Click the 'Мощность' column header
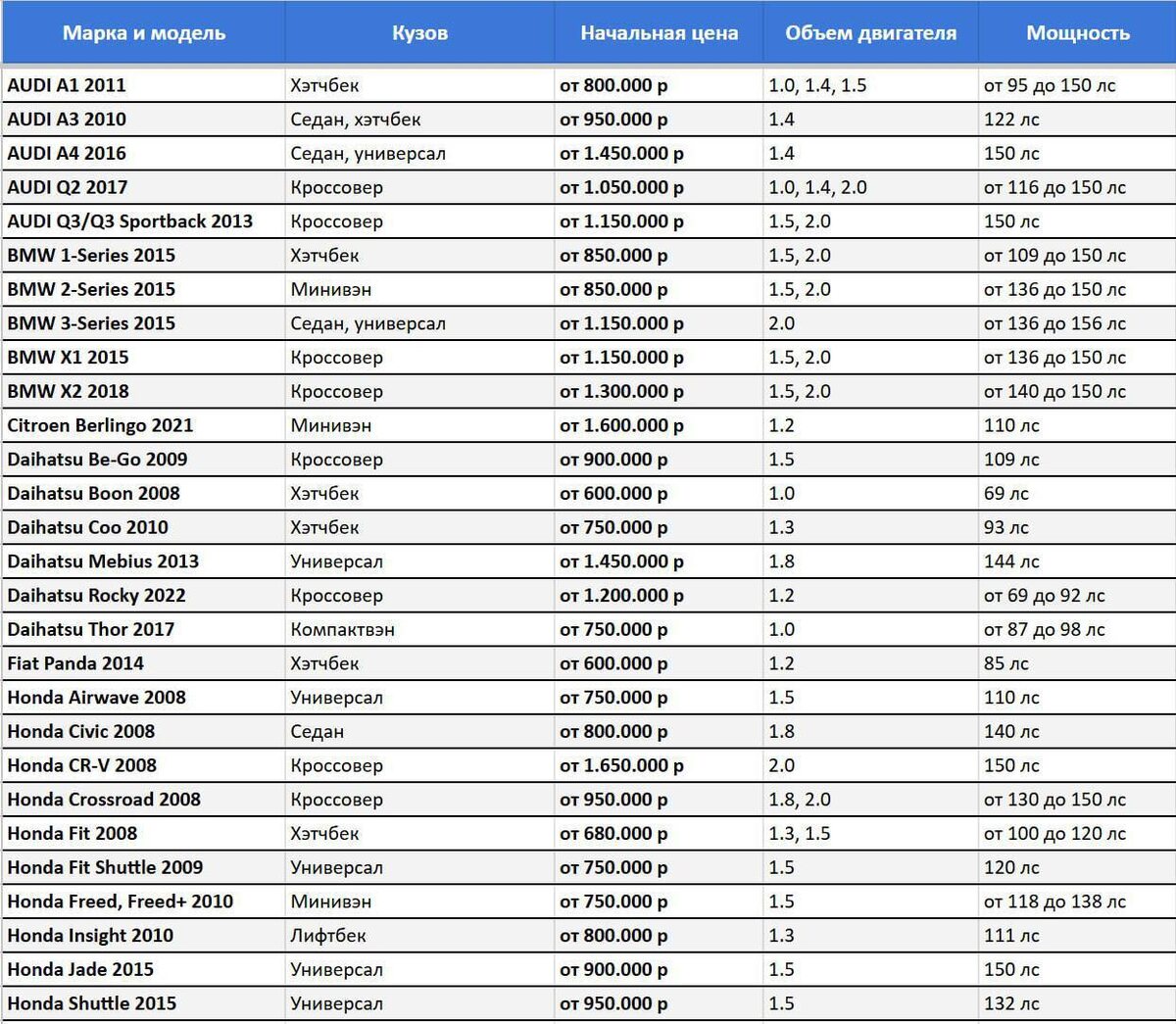Image resolution: width=1176 pixels, height=1024 pixels. pyautogui.click(x=1078, y=33)
